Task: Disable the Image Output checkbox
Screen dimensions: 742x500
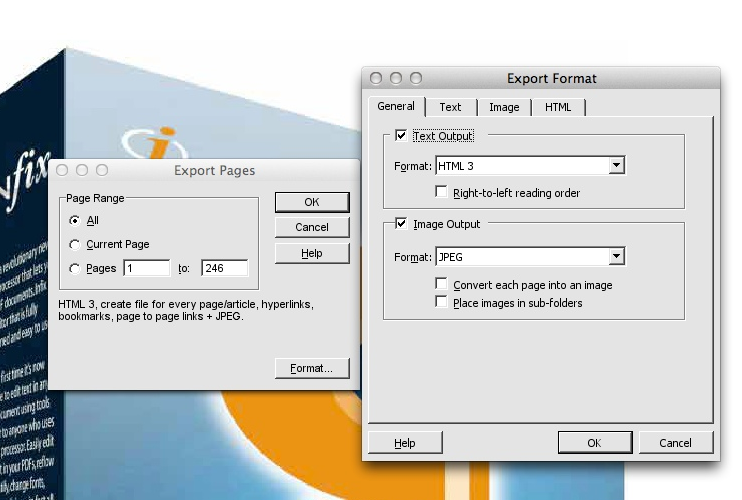Action: 401,224
